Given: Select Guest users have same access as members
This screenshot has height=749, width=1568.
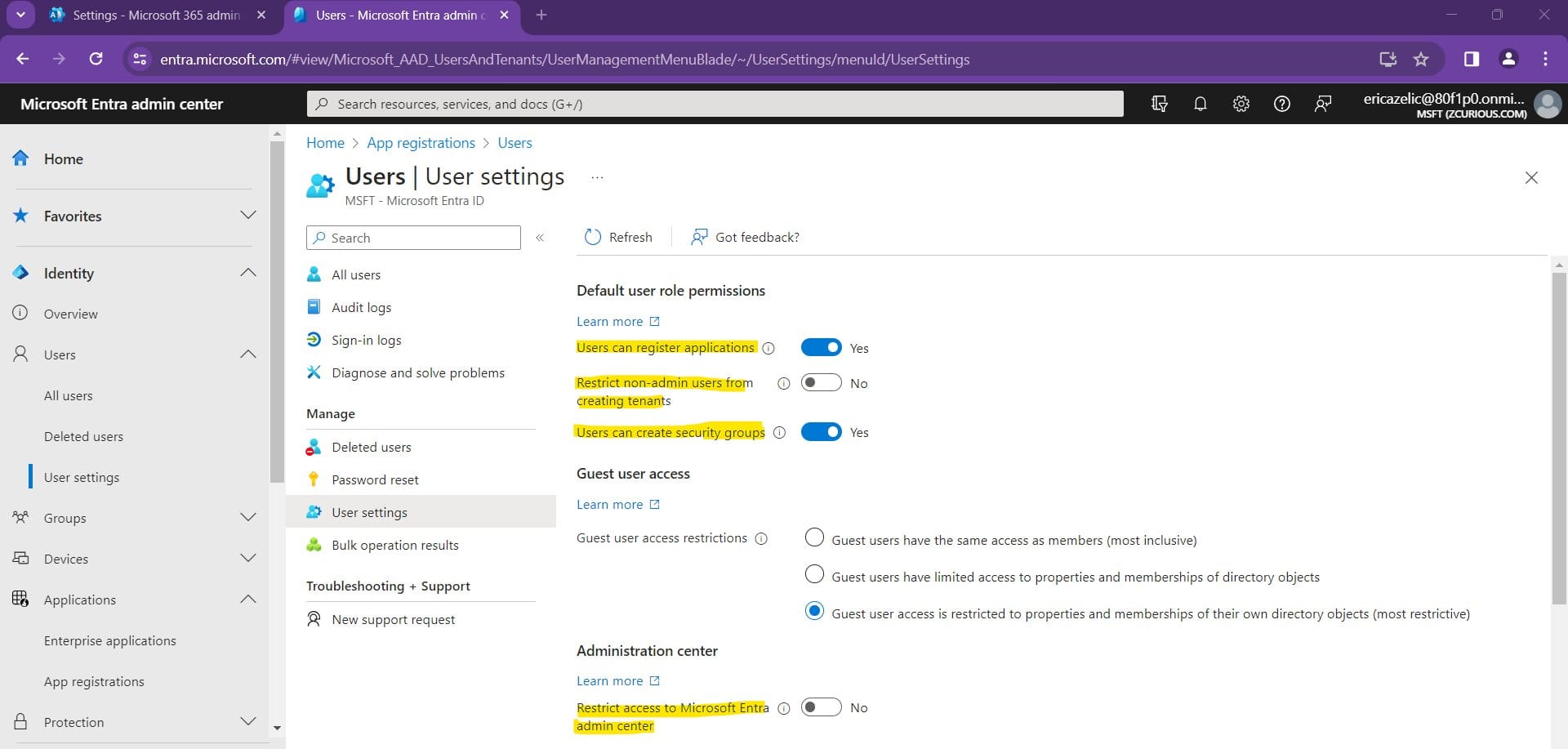Looking at the screenshot, I should (x=814, y=537).
